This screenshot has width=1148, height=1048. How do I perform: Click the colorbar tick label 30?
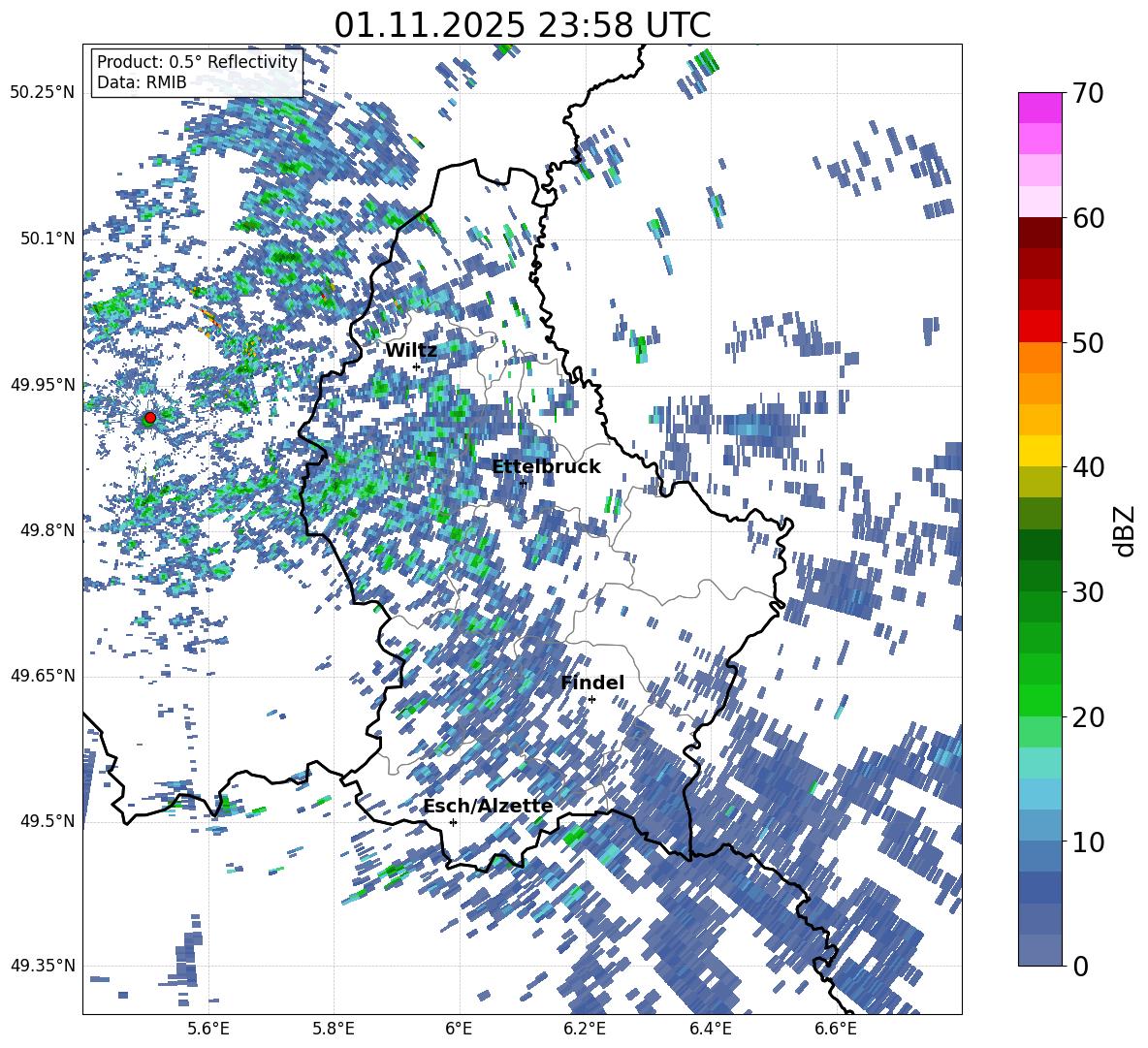pos(1087,592)
